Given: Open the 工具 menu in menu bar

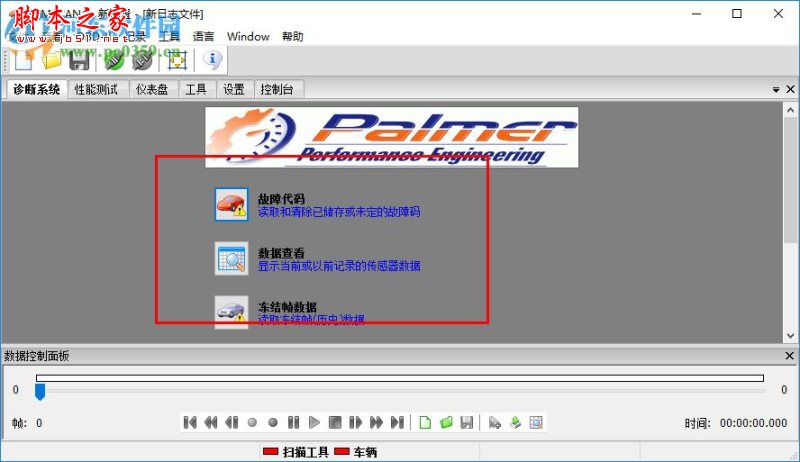Looking at the screenshot, I should point(169,36).
